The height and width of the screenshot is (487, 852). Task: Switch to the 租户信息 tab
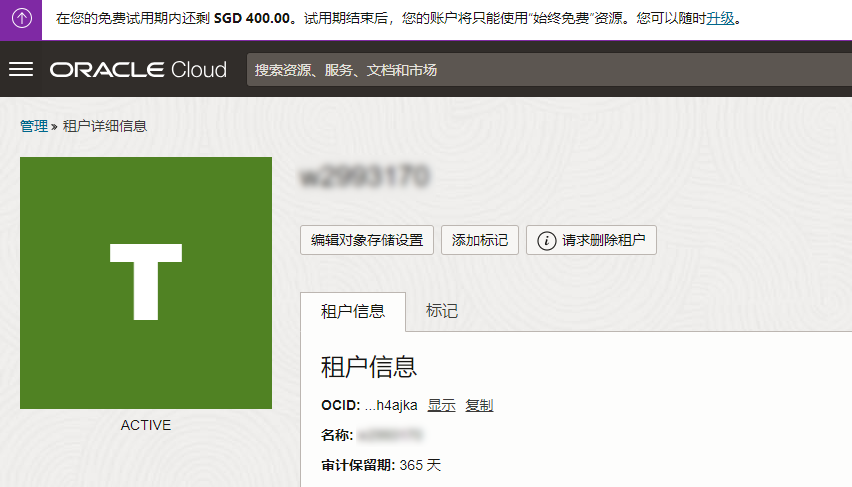coord(353,311)
